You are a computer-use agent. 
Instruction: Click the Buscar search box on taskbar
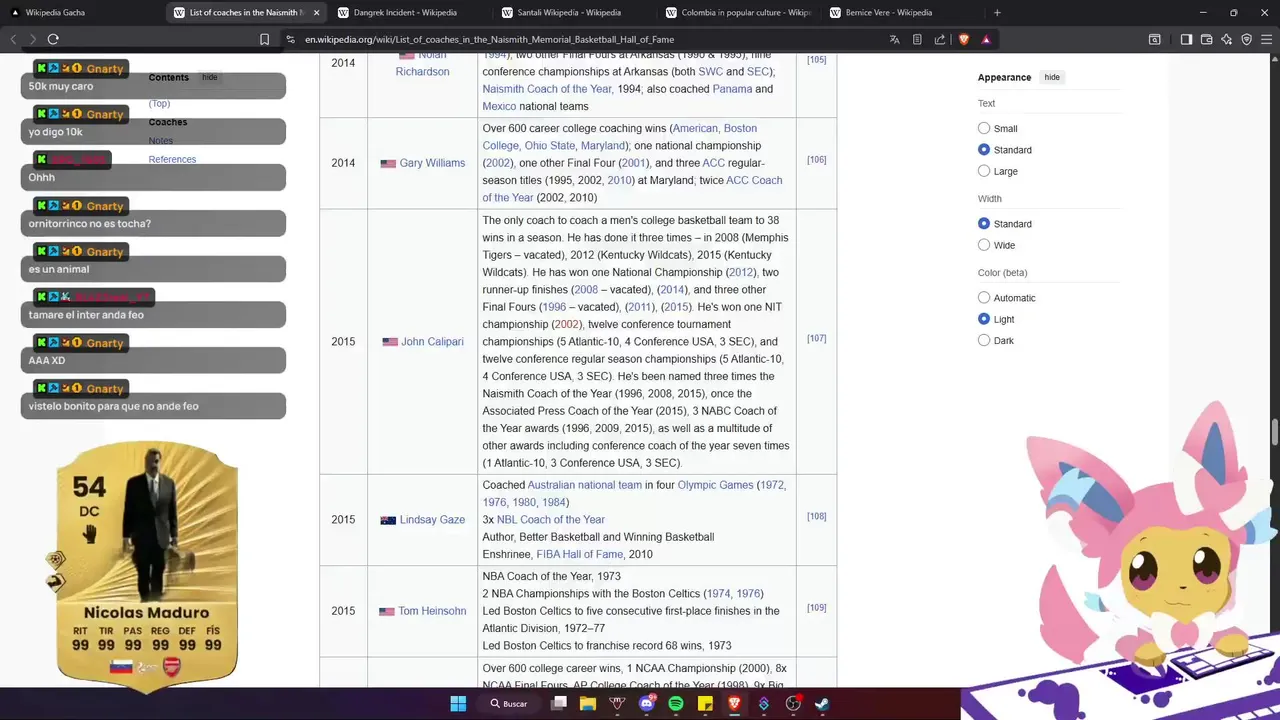509,704
